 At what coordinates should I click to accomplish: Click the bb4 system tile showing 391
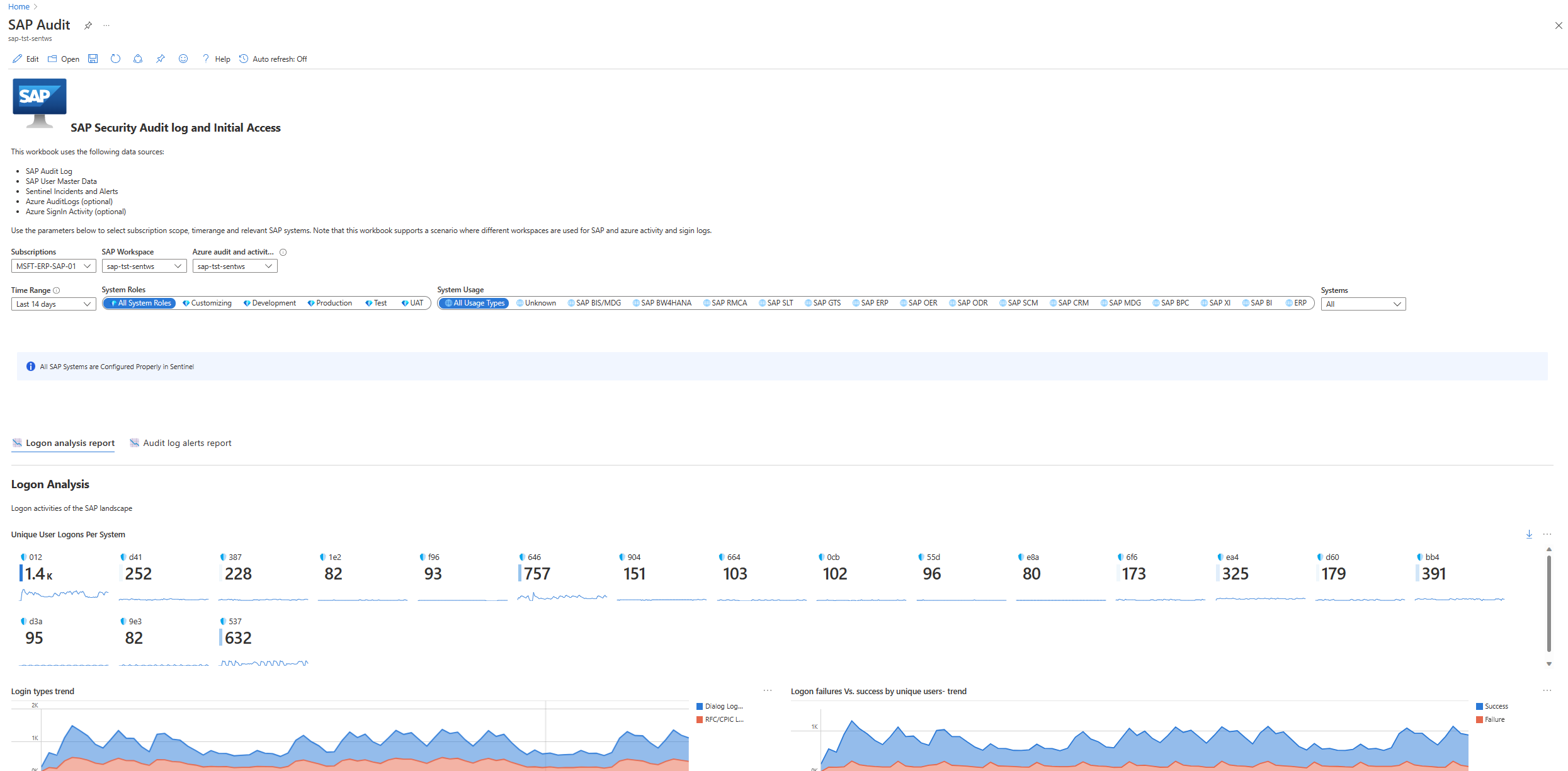click(1460, 577)
